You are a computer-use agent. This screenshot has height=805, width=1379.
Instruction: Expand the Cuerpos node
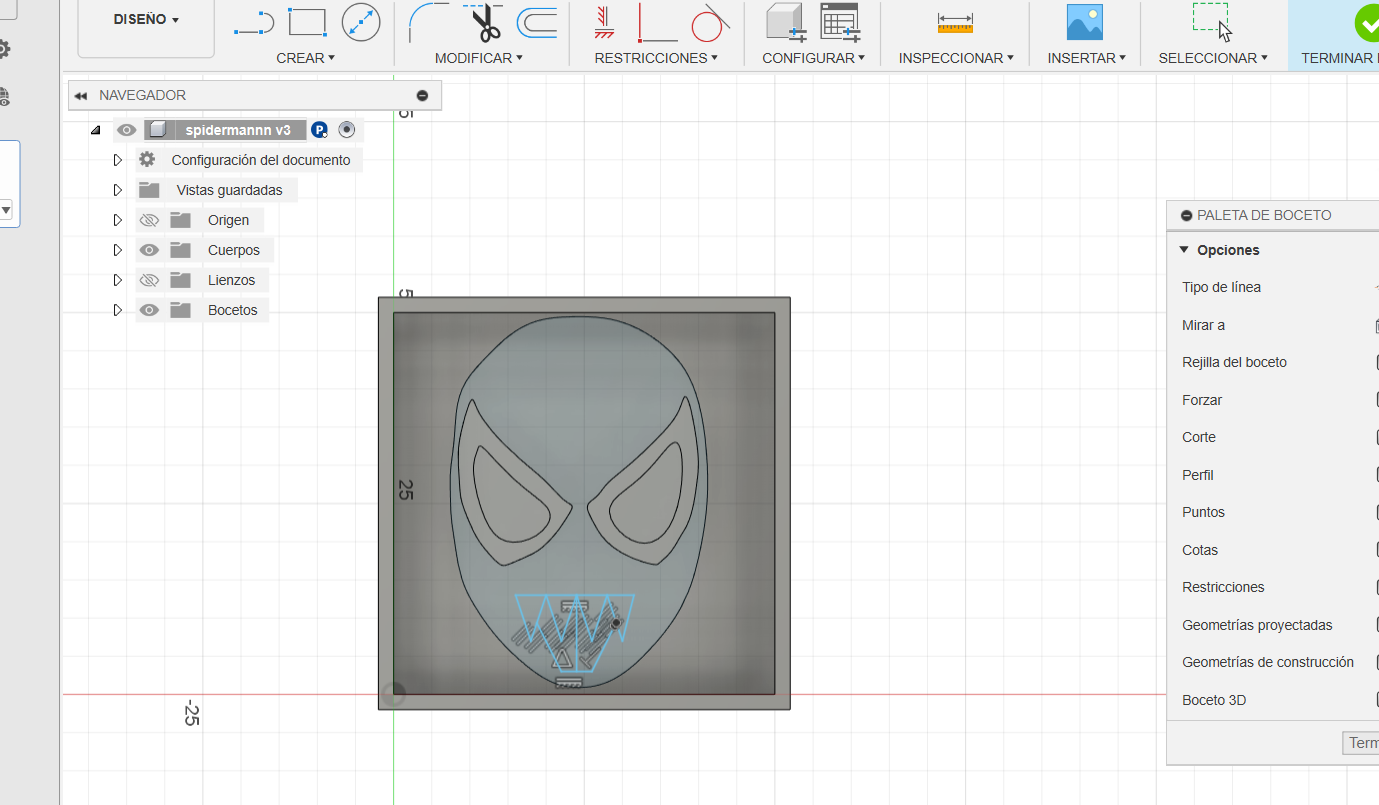[117, 250]
